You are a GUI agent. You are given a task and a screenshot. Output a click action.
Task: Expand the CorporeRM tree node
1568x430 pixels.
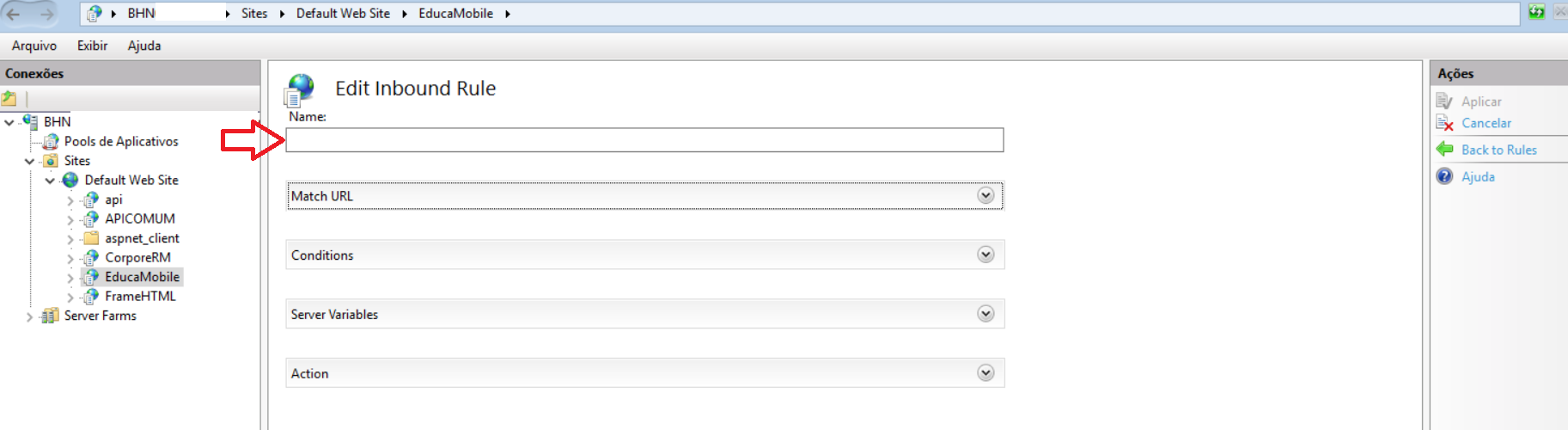(70, 258)
